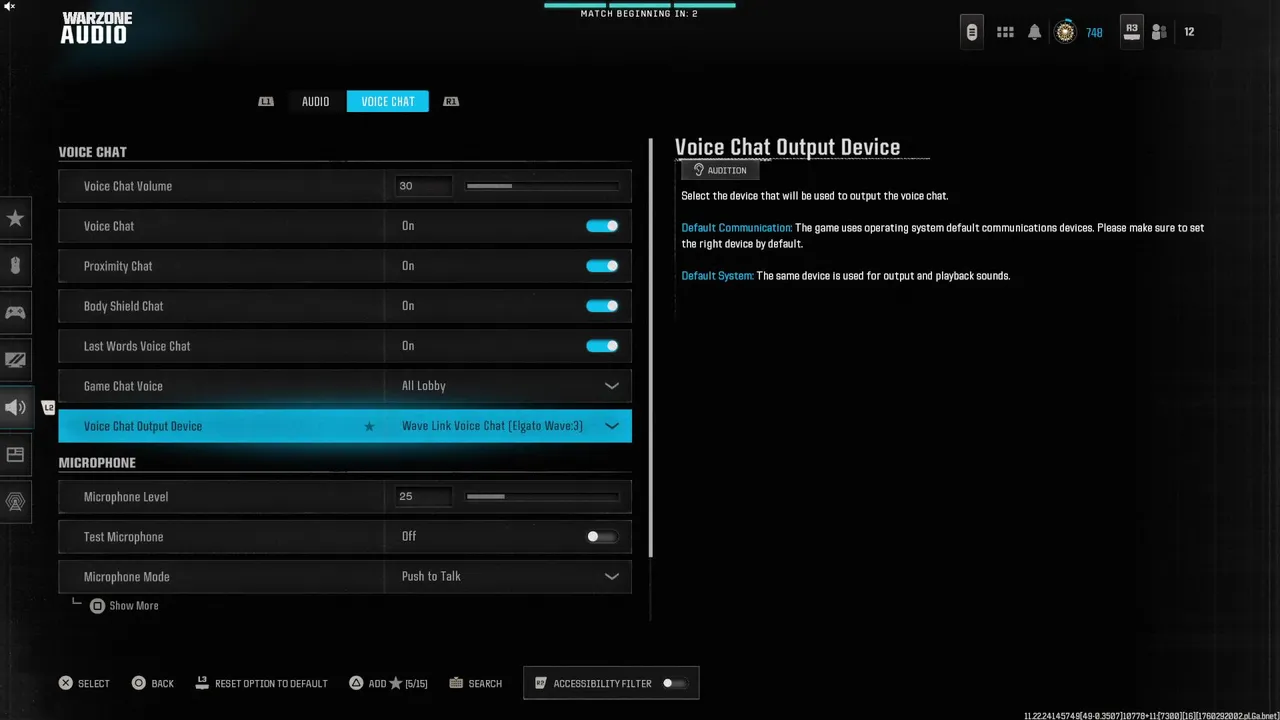
Task: Toggle Proximity Chat switch
Action: click(602, 266)
